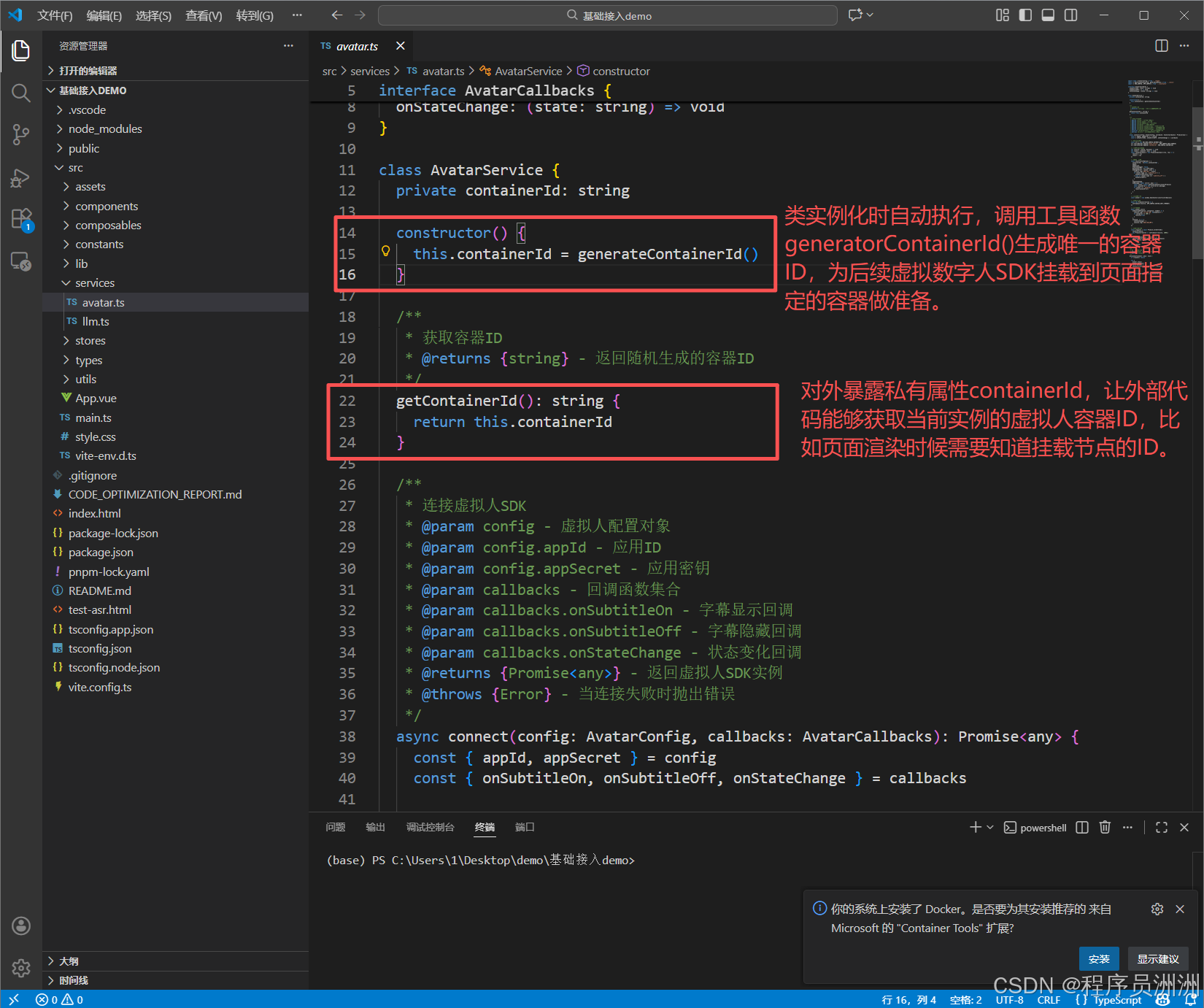Click the go back navigation arrow
Image resolution: width=1204 pixels, height=1008 pixels.
pyautogui.click(x=336, y=15)
